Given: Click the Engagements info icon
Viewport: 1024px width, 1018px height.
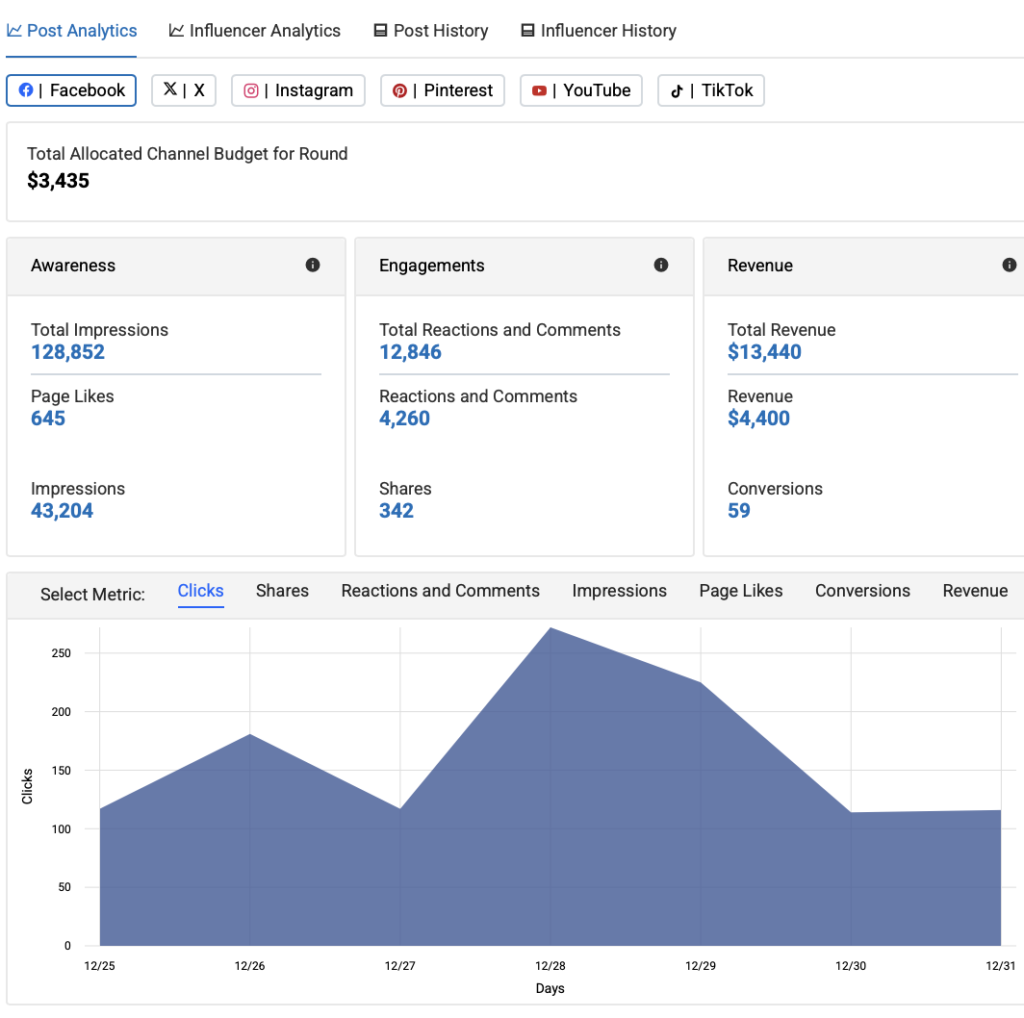Looking at the screenshot, I should click(x=661, y=265).
